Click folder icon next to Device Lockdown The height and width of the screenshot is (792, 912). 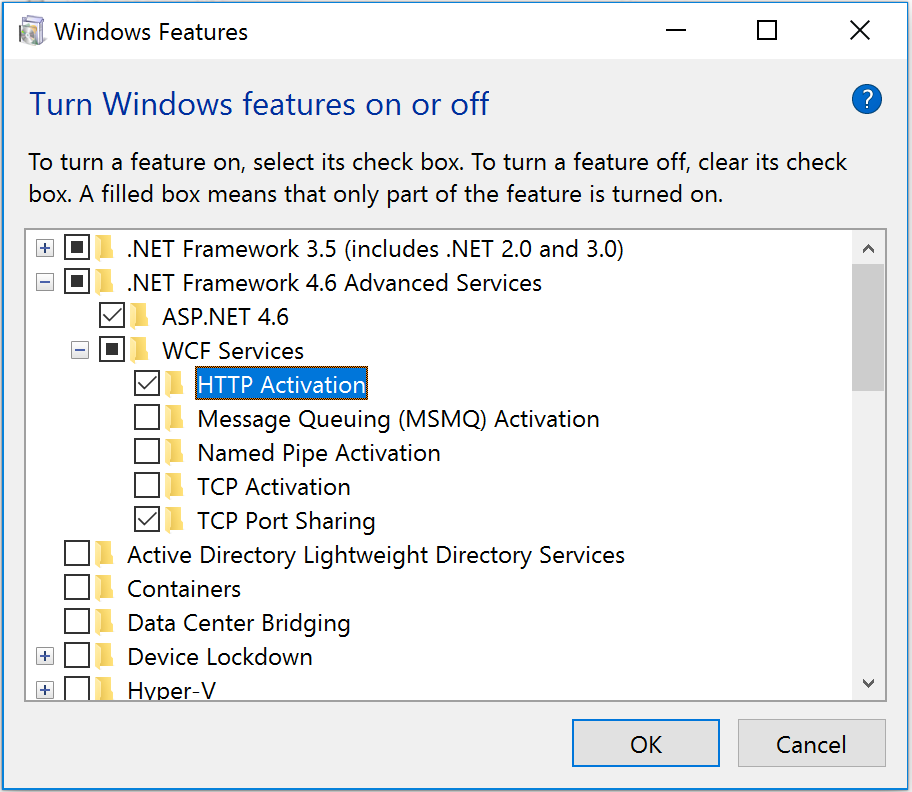click(105, 656)
